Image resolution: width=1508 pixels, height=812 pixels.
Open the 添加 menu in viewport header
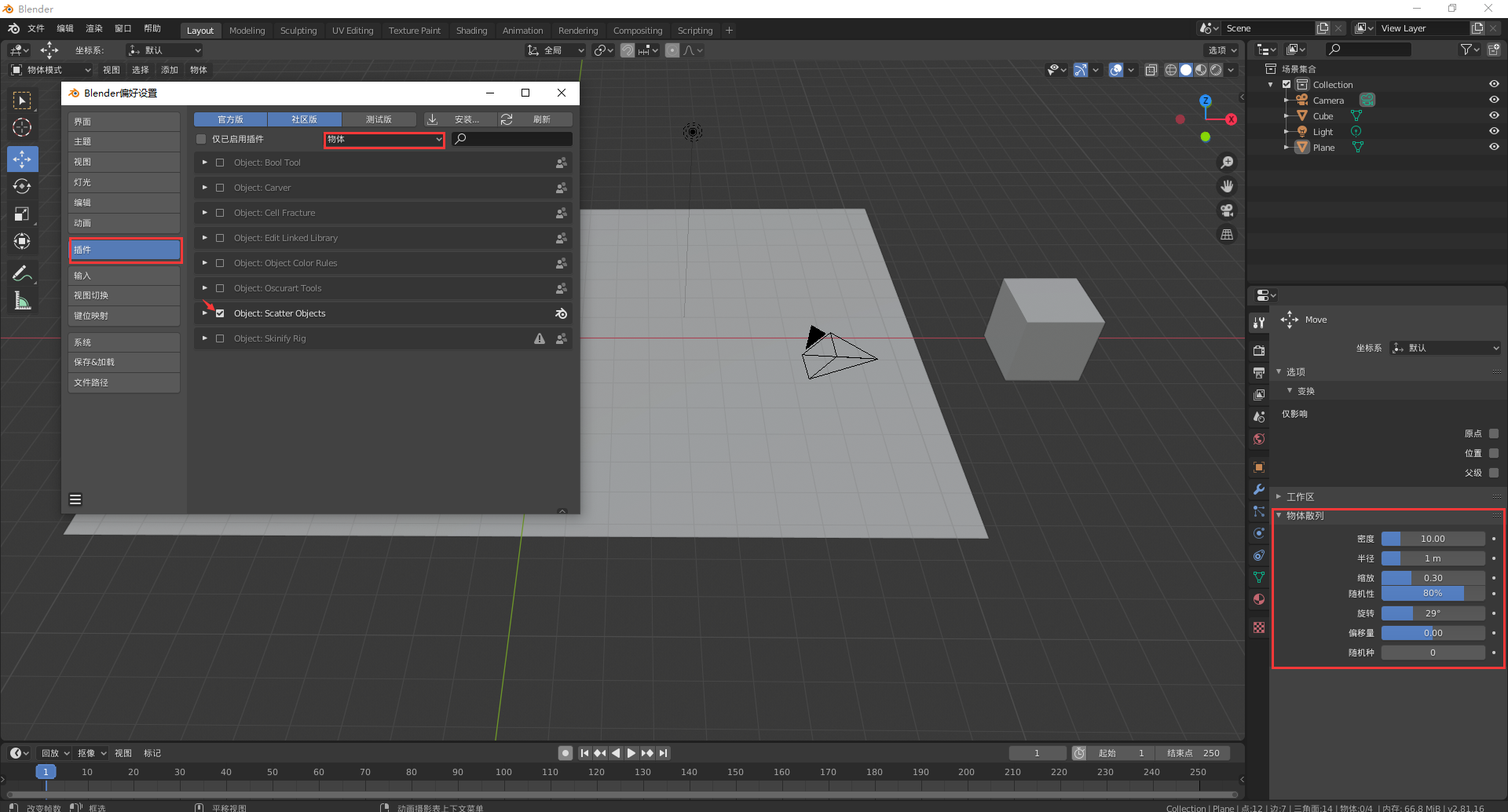click(x=170, y=70)
